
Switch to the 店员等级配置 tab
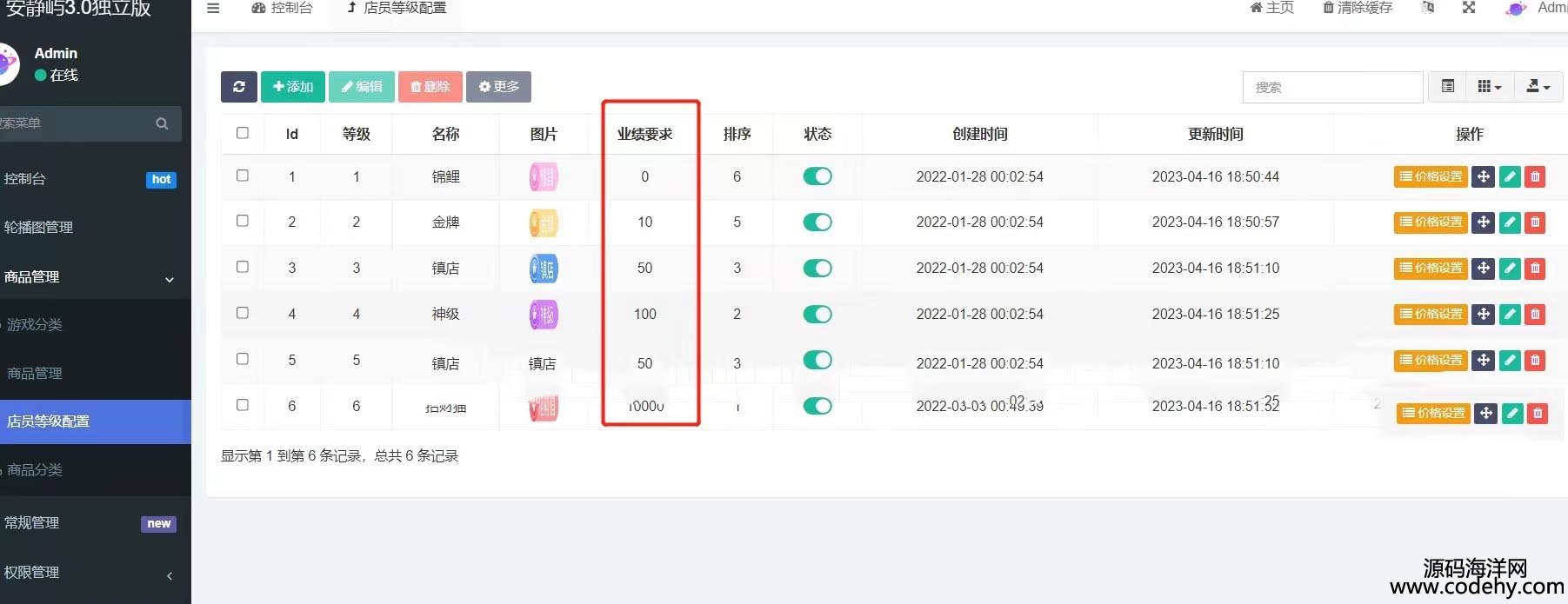pyautogui.click(x=397, y=8)
